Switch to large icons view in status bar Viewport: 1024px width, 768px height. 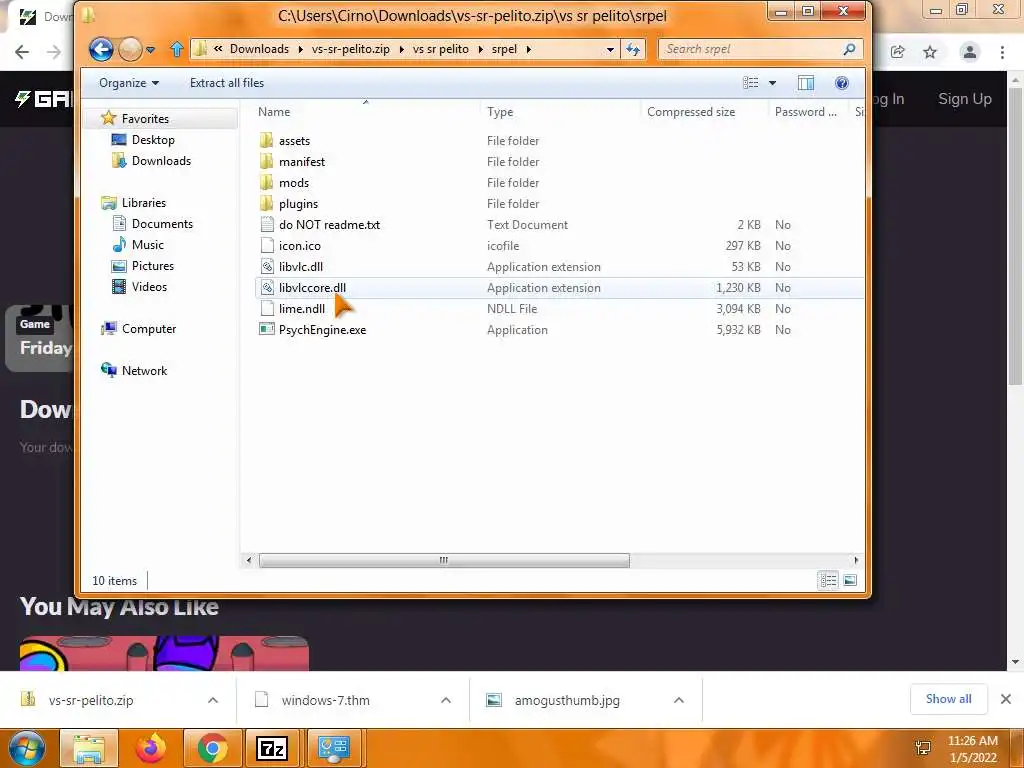click(850, 581)
